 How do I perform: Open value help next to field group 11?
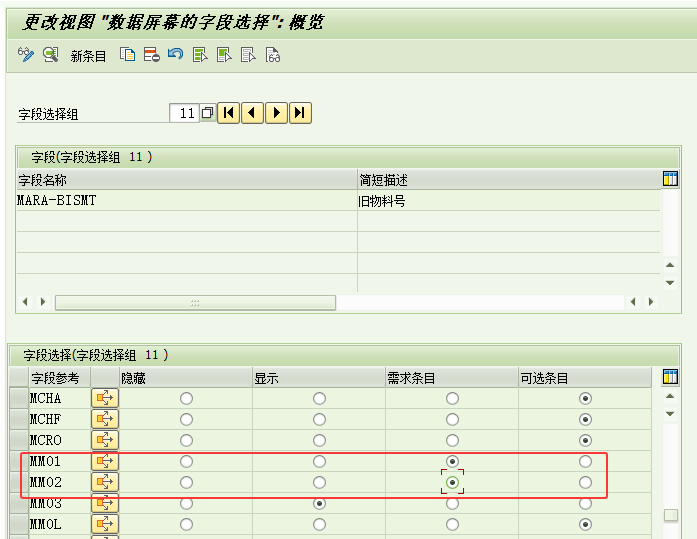click(x=207, y=113)
